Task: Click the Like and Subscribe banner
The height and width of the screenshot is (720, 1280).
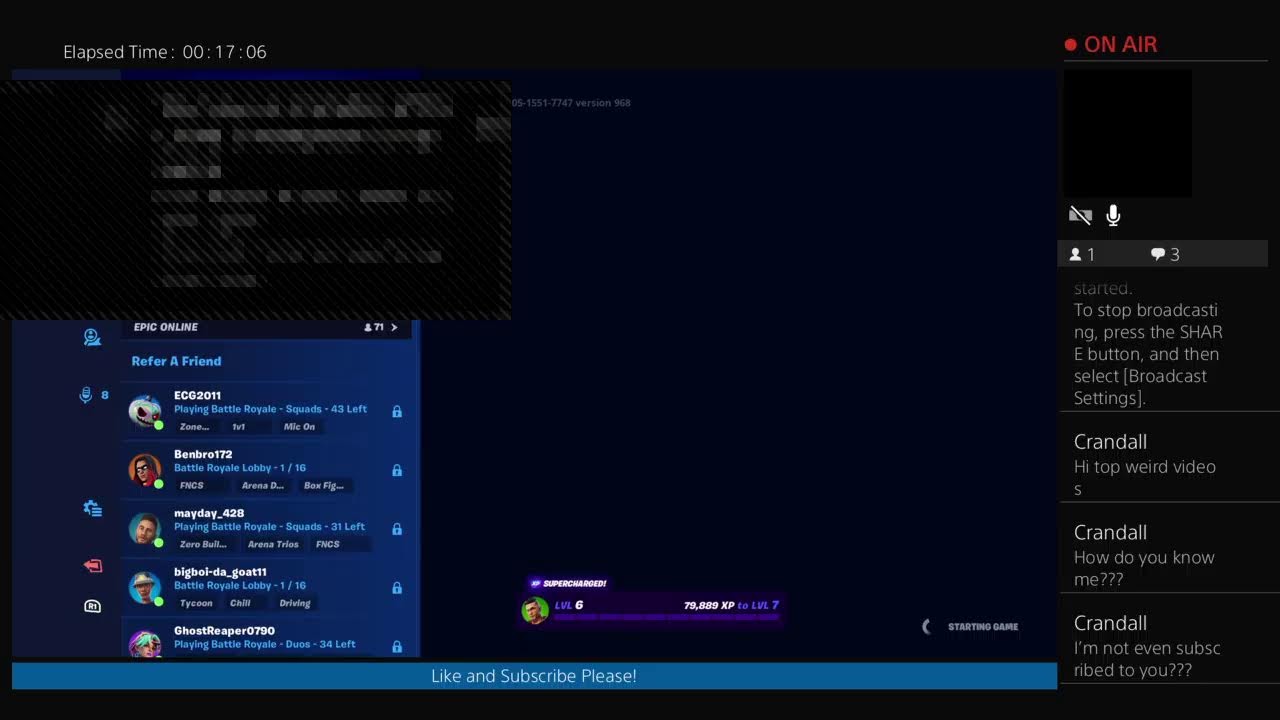Action: [x=533, y=676]
